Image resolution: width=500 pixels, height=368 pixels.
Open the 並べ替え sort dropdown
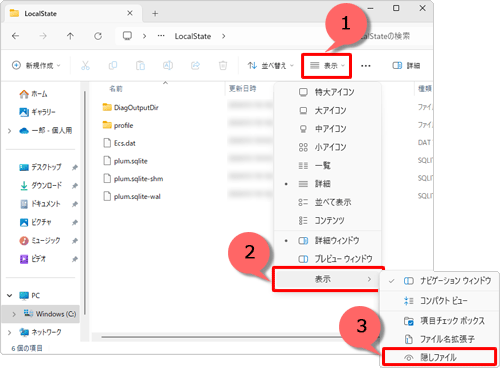pyautogui.click(x=271, y=65)
